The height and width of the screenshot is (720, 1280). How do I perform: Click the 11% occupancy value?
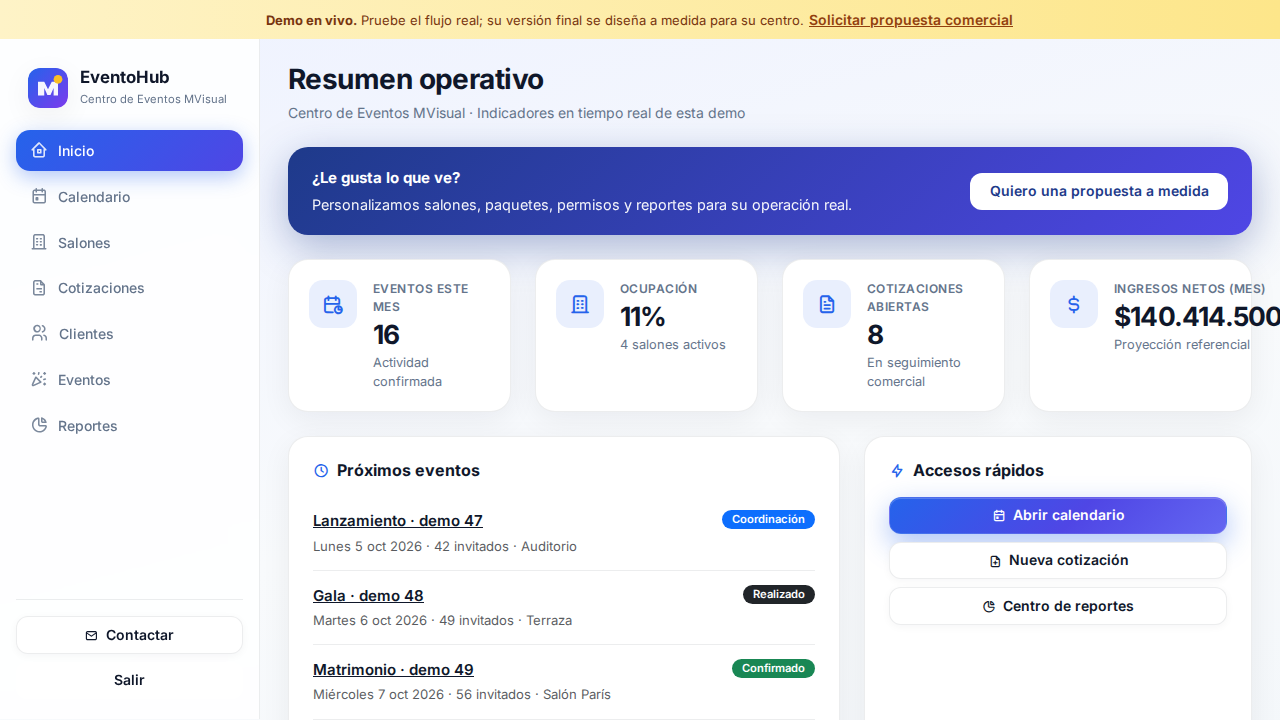click(x=643, y=316)
